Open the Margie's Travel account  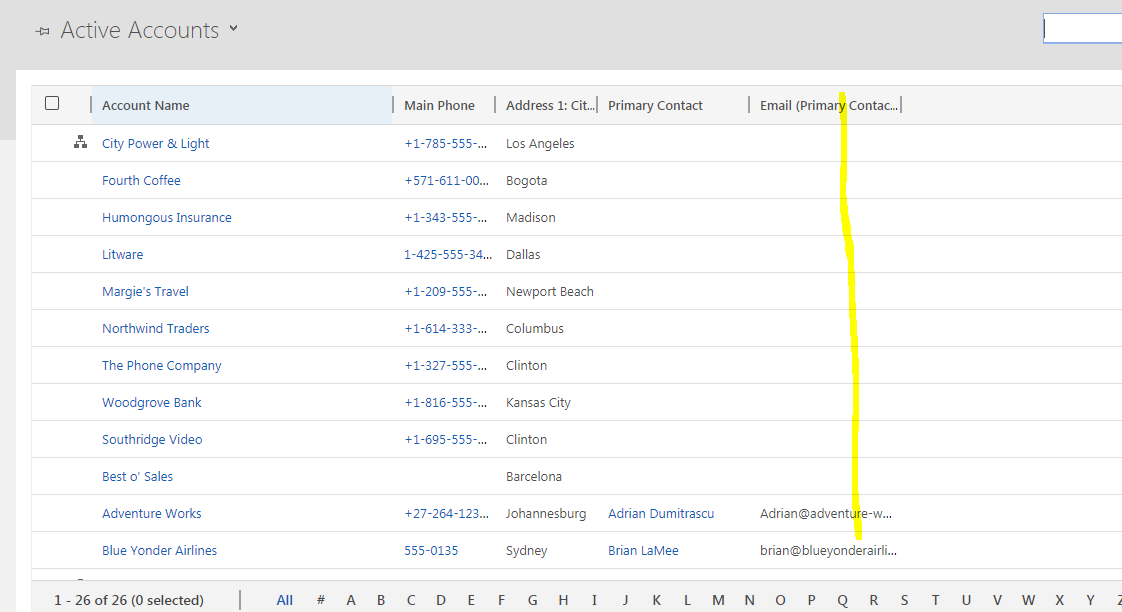[x=145, y=291]
